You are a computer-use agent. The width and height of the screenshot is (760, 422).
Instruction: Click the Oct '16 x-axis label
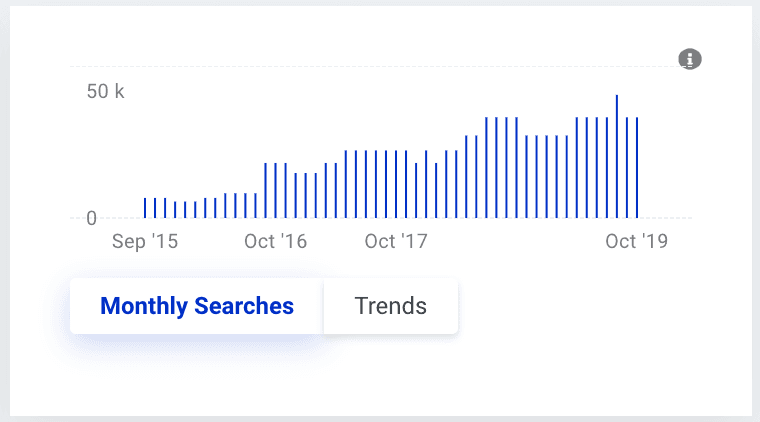(275, 242)
